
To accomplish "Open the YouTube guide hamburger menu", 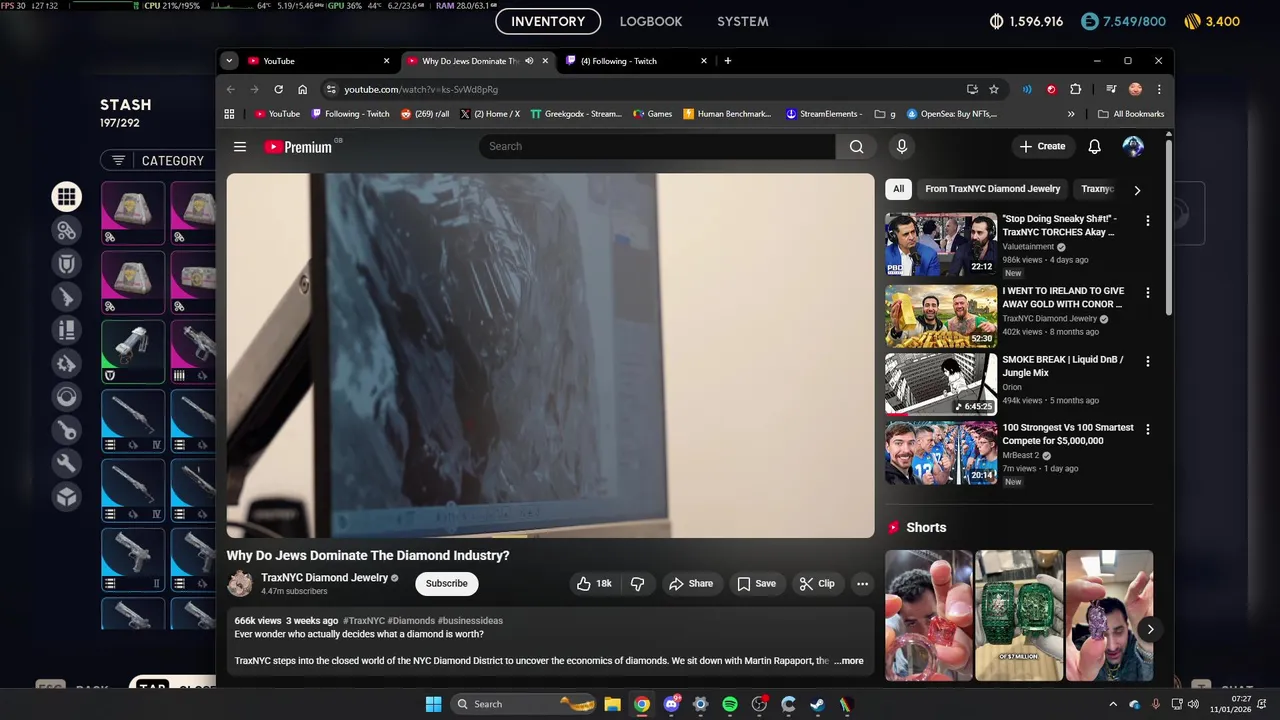I will pos(240,147).
